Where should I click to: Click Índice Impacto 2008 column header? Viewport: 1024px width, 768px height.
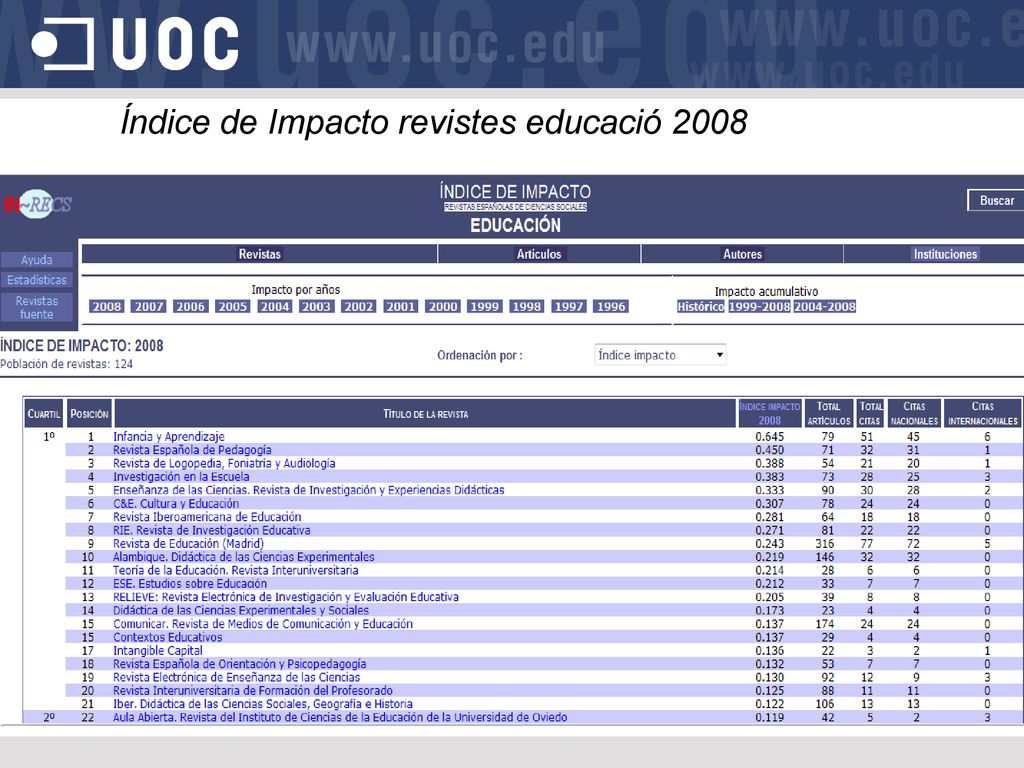pyautogui.click(x=769, y=413)
